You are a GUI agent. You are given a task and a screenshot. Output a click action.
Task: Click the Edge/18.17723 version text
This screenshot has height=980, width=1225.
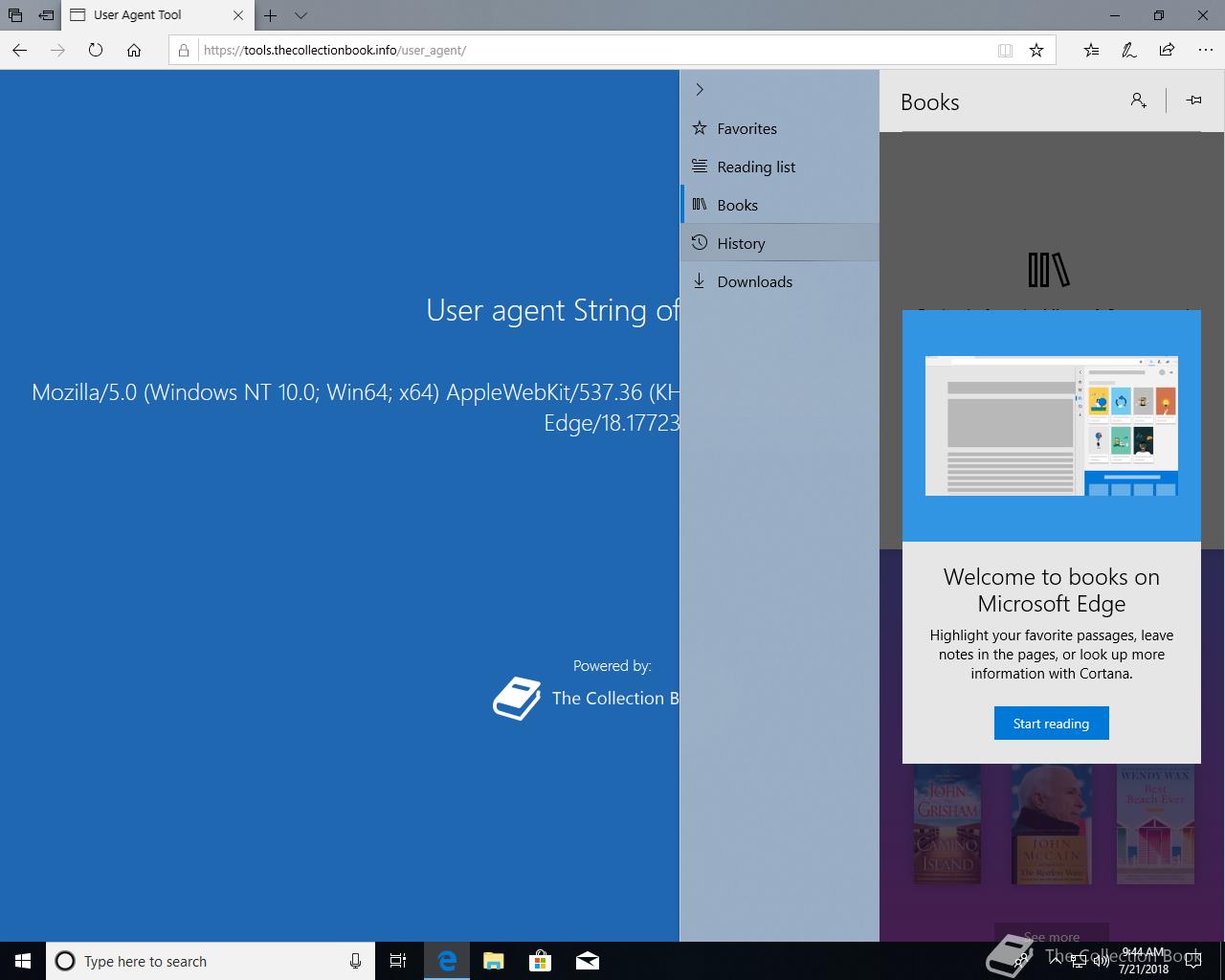pyautogui.click(x=612, y=423)
